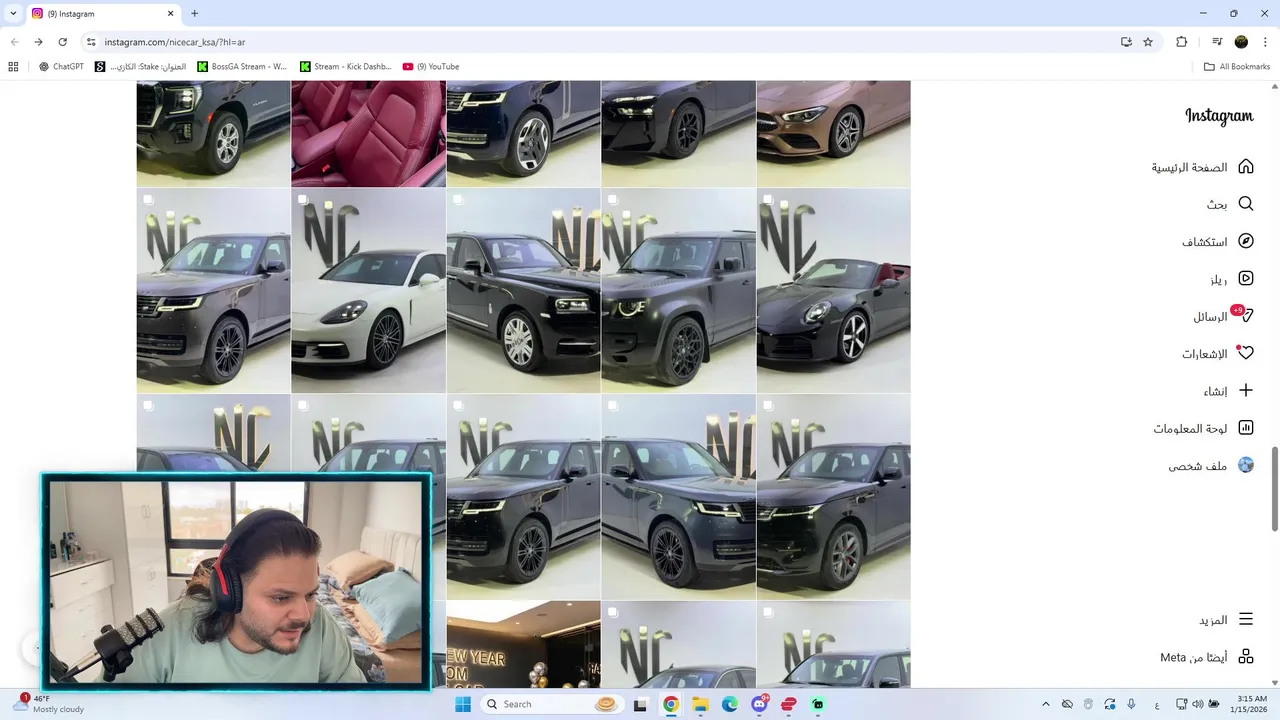This screenshot has height=720, width=1280.
Task: Open the weather widget 46°F Mostly cloudy
Action: [48, 704]
